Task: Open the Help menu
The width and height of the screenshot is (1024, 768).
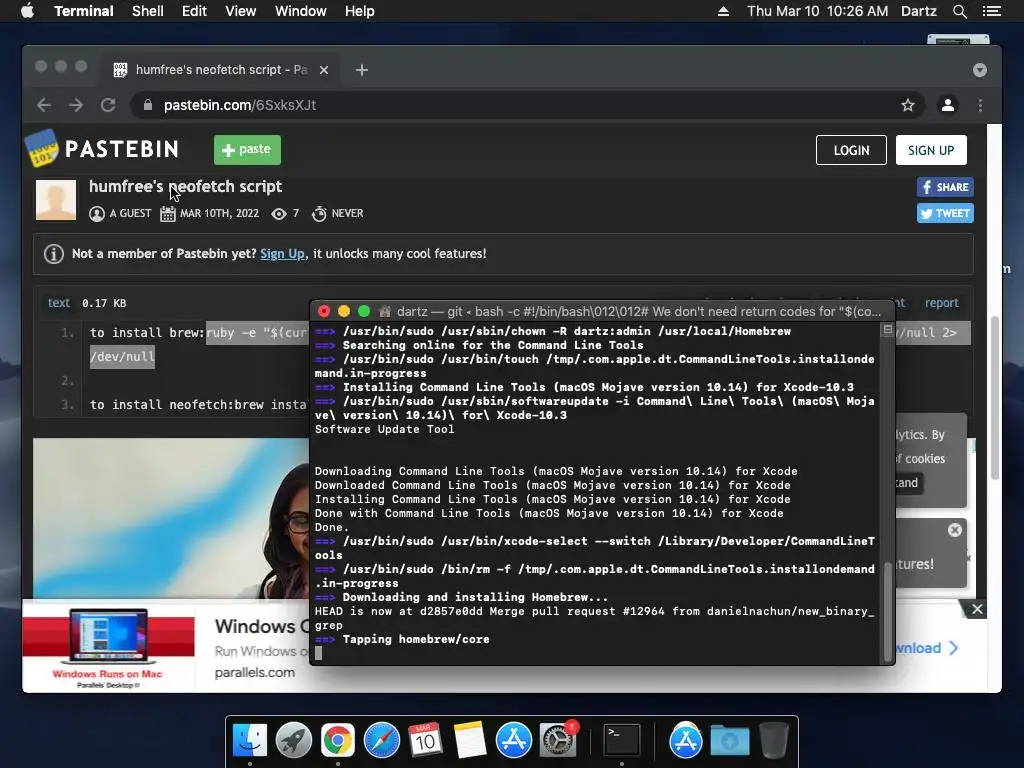Action: tap(360, 11)
